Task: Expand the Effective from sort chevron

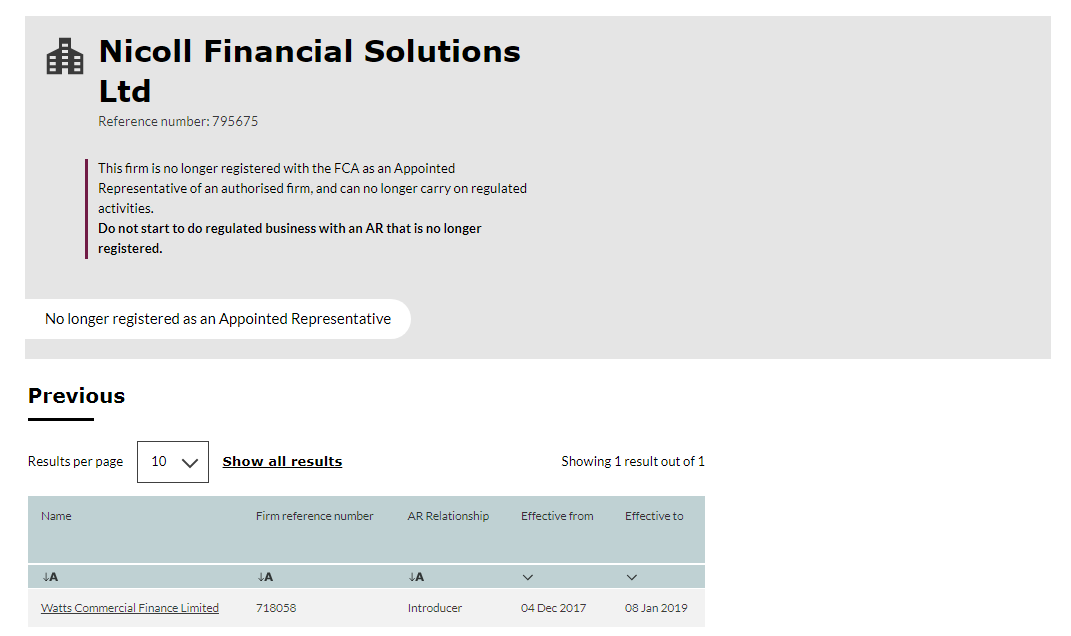Action: (x=527, y=577)
